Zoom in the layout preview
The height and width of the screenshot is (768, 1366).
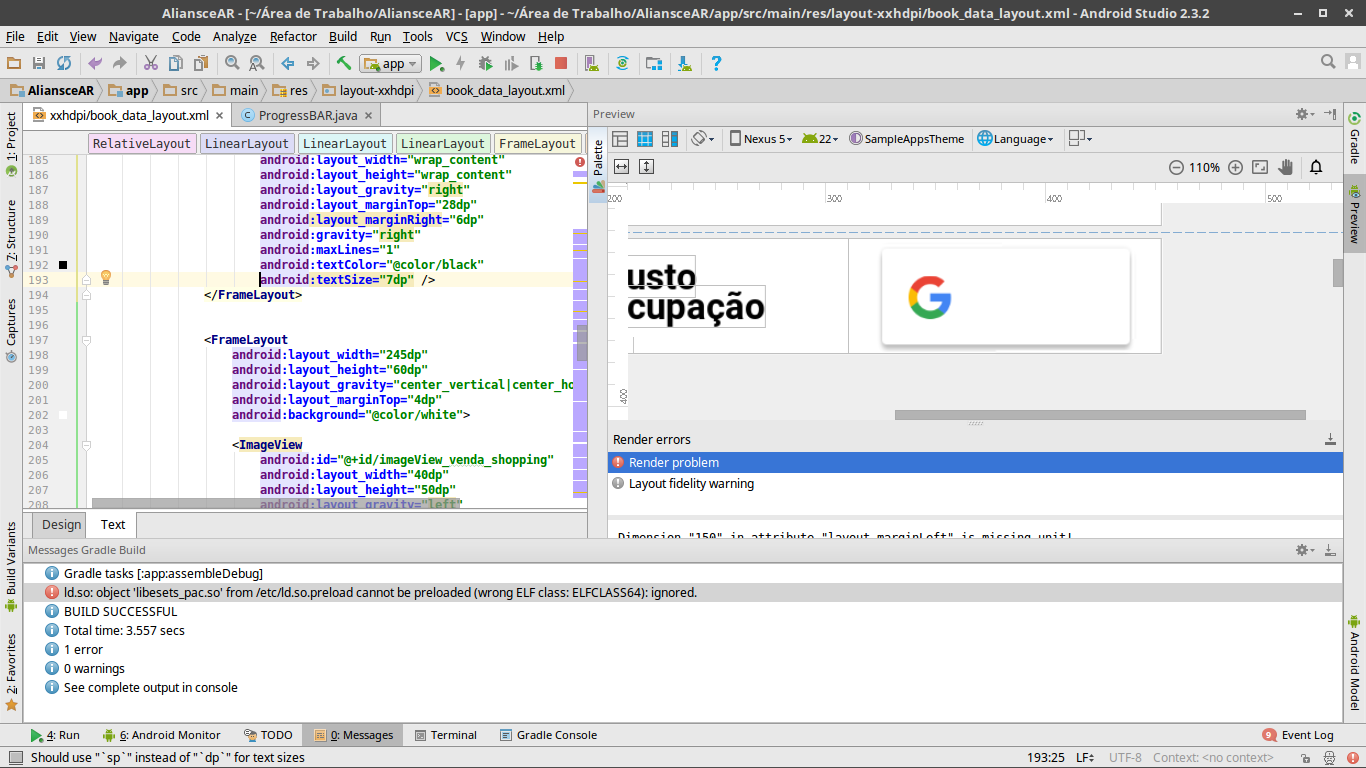click(x=1235, y=167)
